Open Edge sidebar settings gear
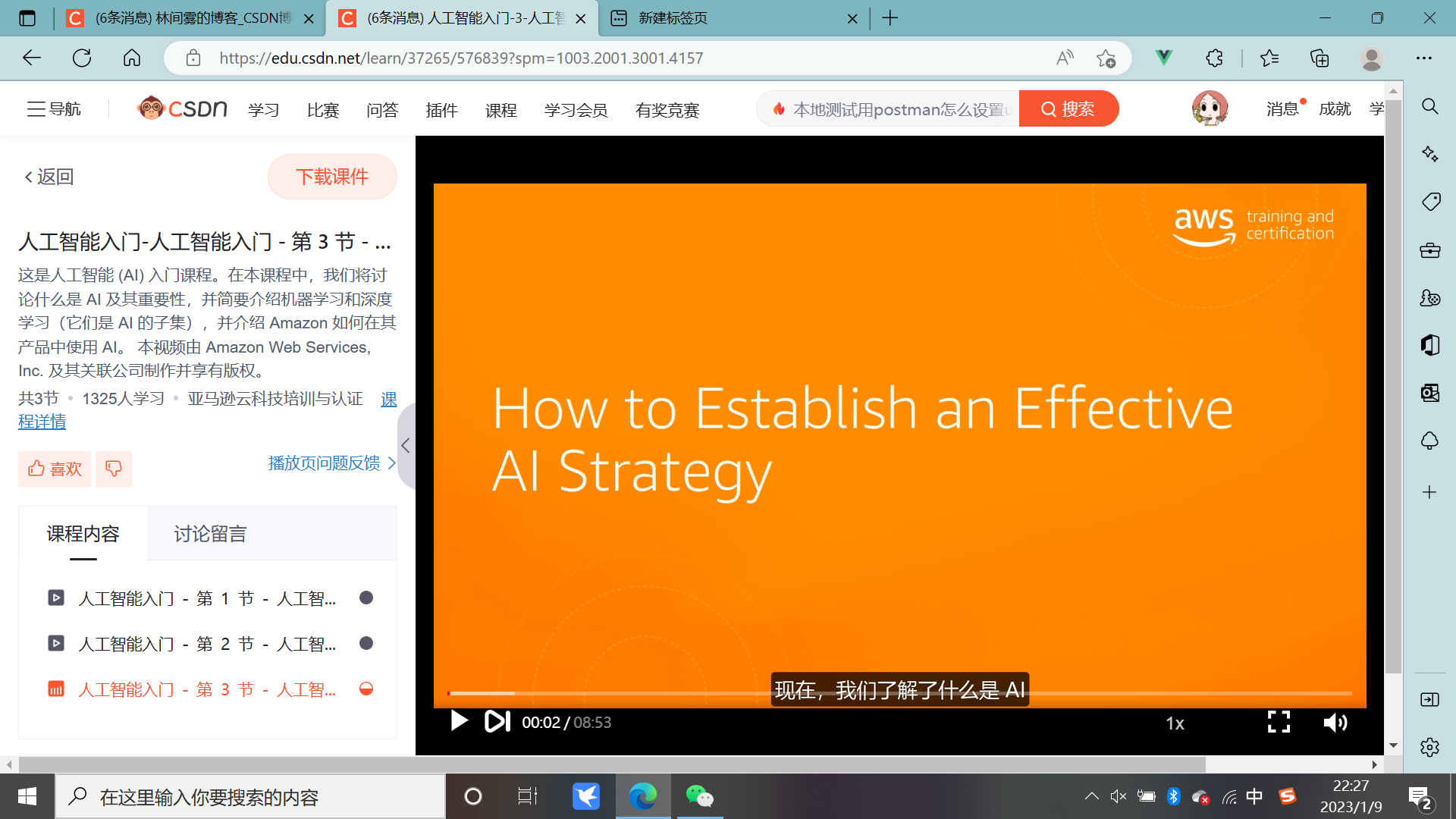Screen dimensions: 1456x819 pyautogui.click(x=1429, y=747)
